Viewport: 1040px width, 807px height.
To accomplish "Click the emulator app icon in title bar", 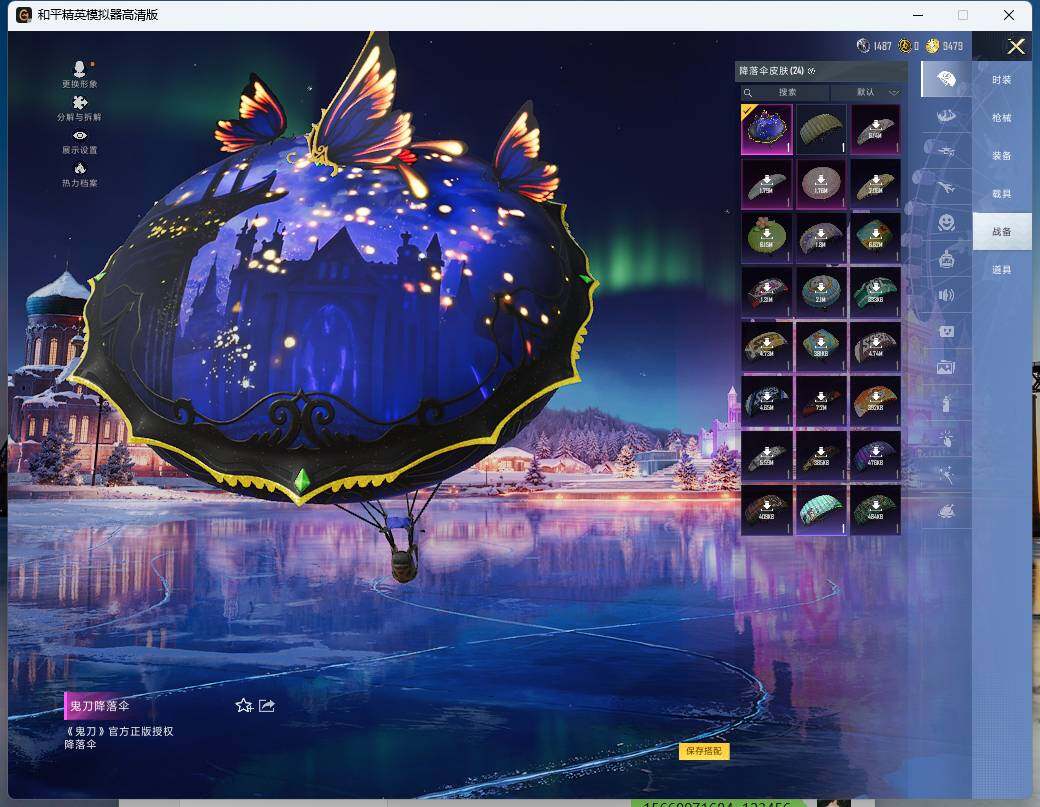I will tap(23, 15).
